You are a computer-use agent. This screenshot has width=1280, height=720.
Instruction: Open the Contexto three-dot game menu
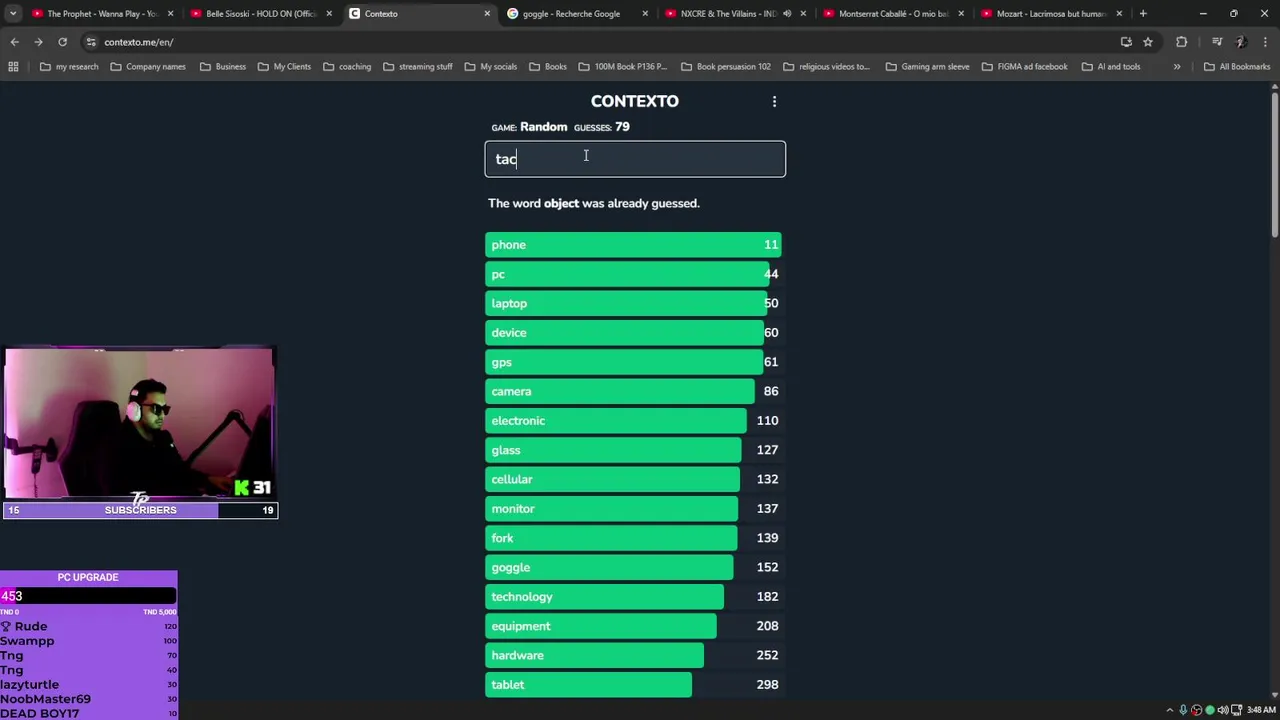click(x=774, y=102)
